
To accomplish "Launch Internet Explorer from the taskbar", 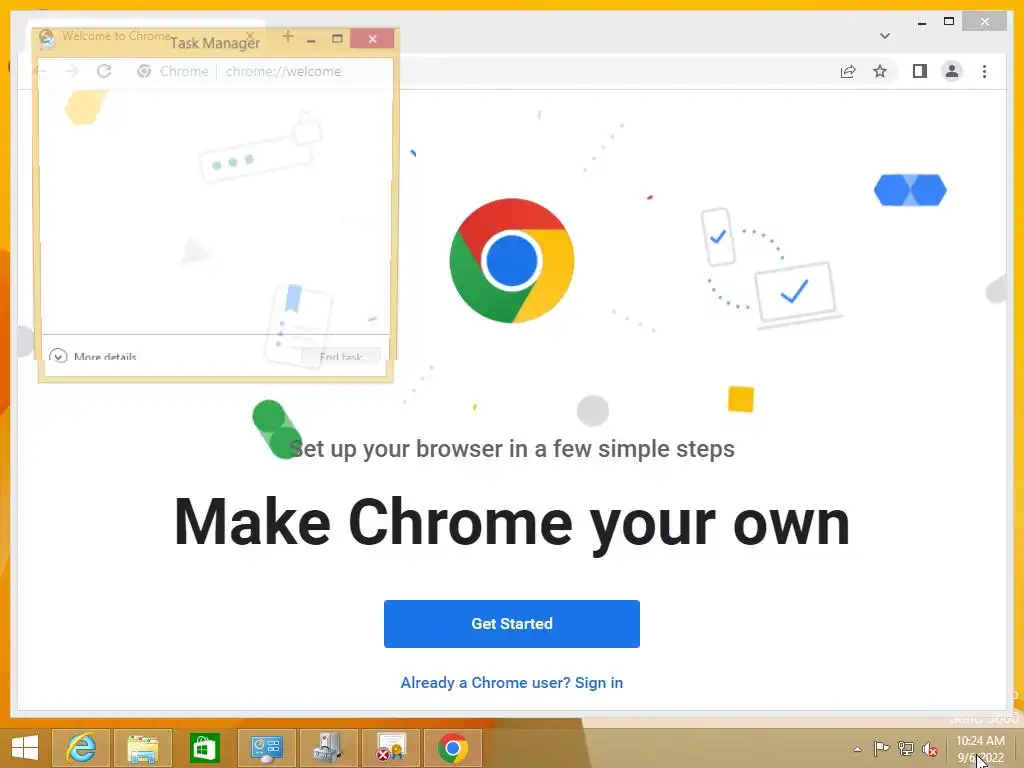I will click(x=81, y=748).
